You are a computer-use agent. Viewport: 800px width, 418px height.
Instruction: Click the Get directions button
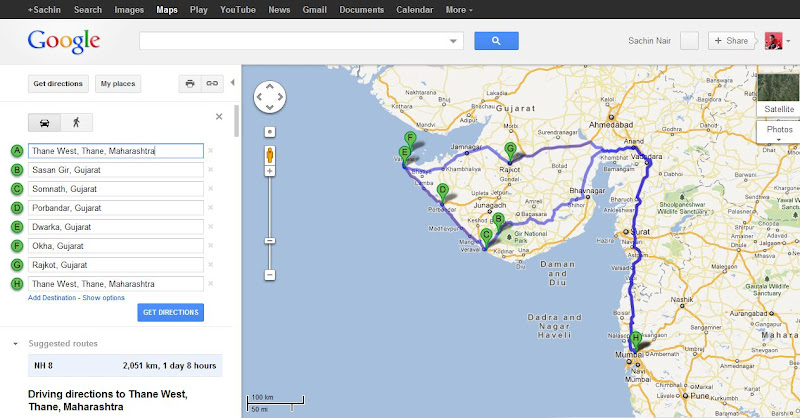[58, 84]
